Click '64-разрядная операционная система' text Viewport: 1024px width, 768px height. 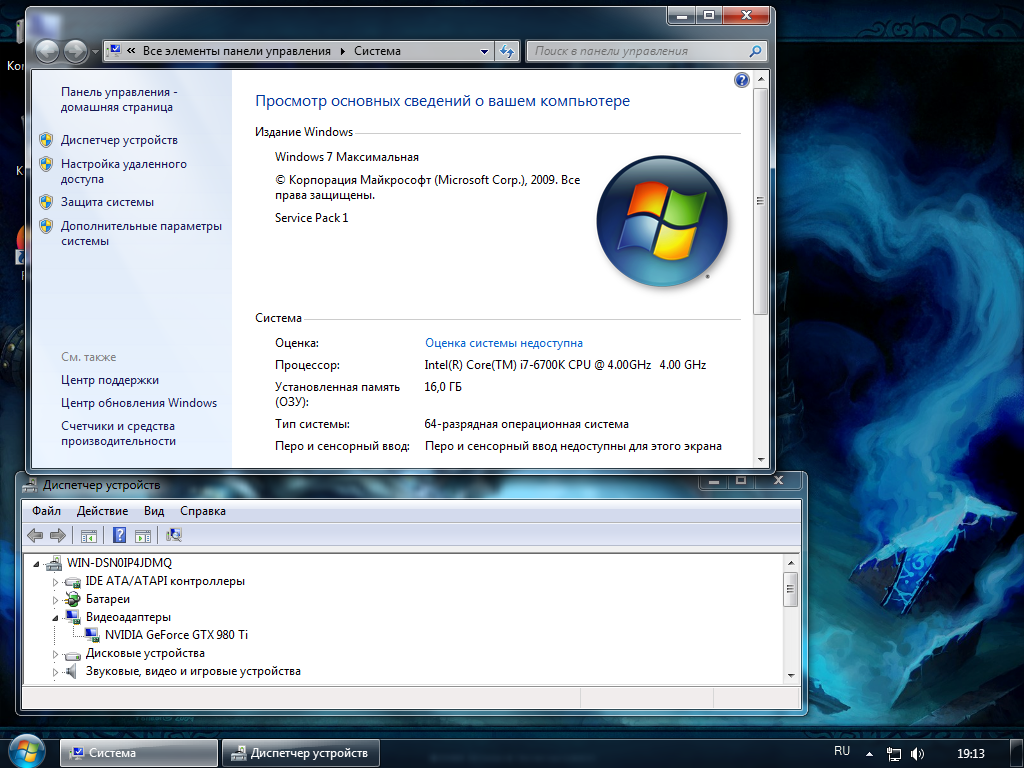(x=526, y=424)
